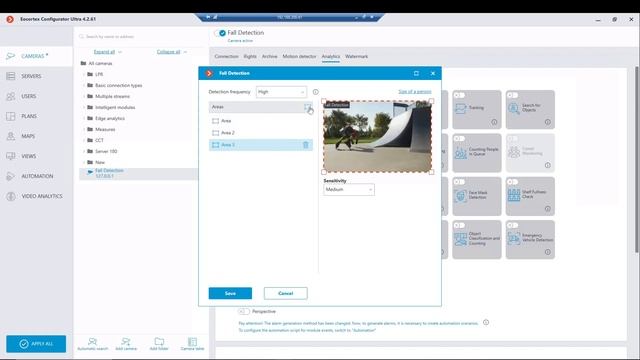Open info for Search for Objects card
Screen dimensions: 640x360
[x=548, y=122]
